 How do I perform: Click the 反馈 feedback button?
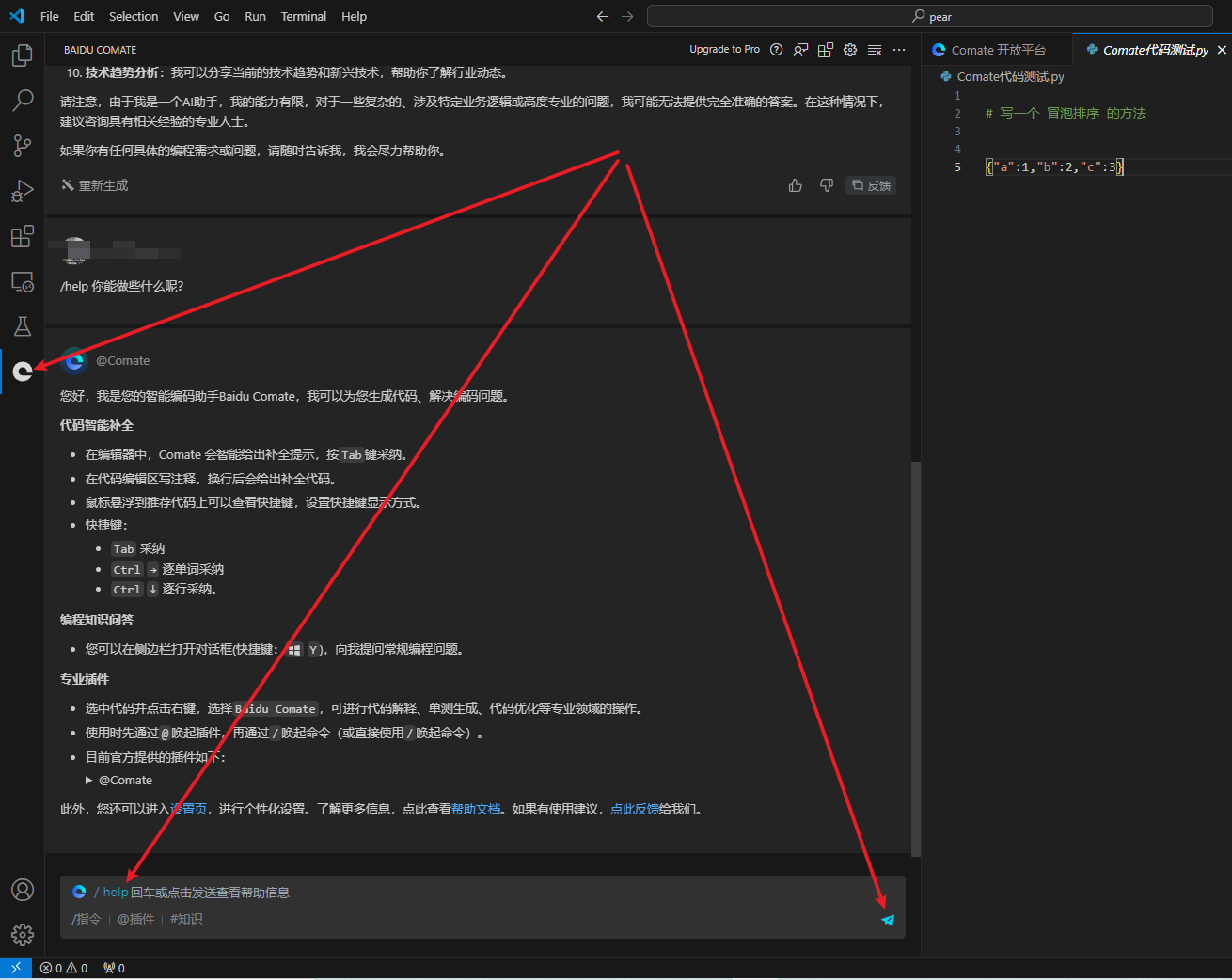coord(871,185)
